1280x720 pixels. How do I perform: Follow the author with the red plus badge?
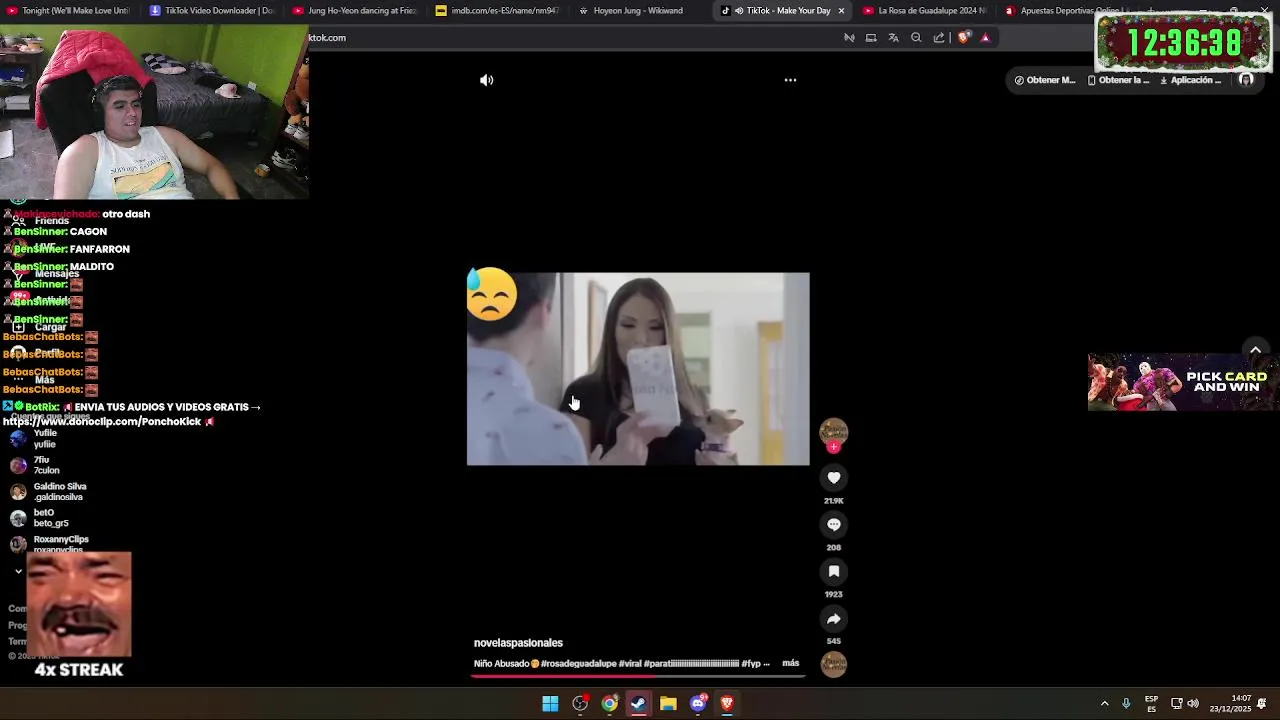(834, 447)
